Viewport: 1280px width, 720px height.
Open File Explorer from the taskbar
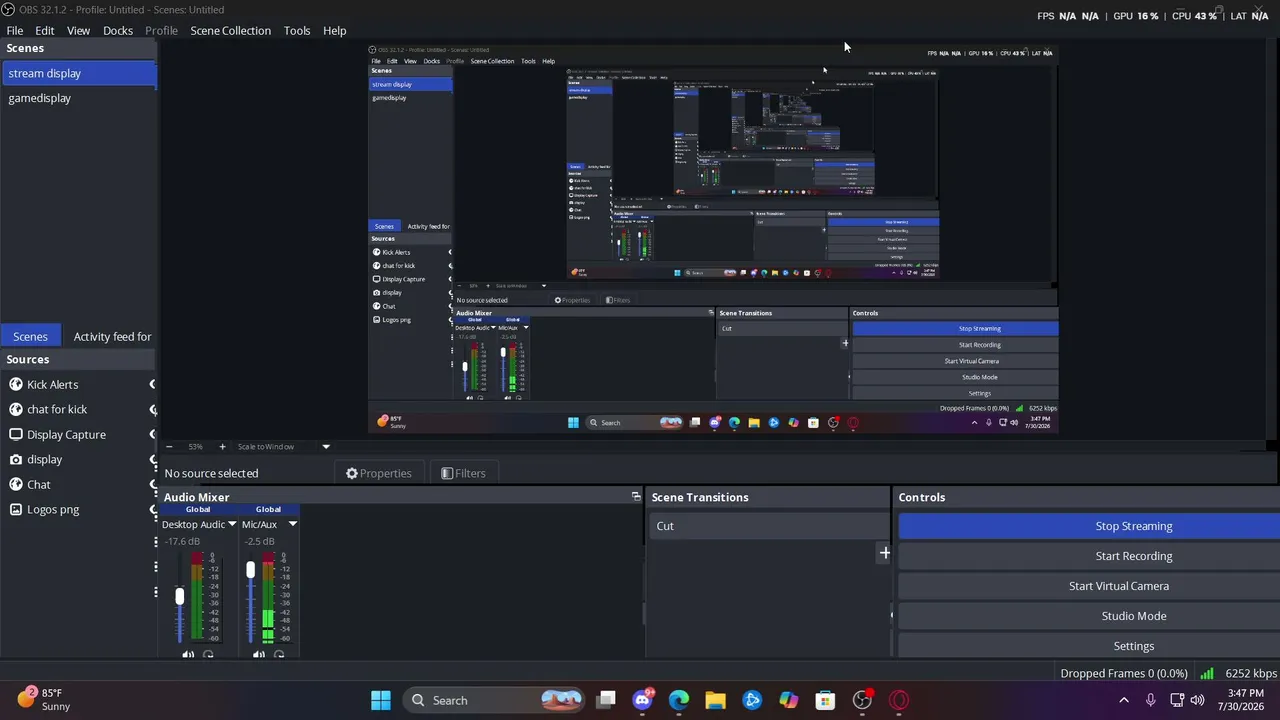(715, 700)
